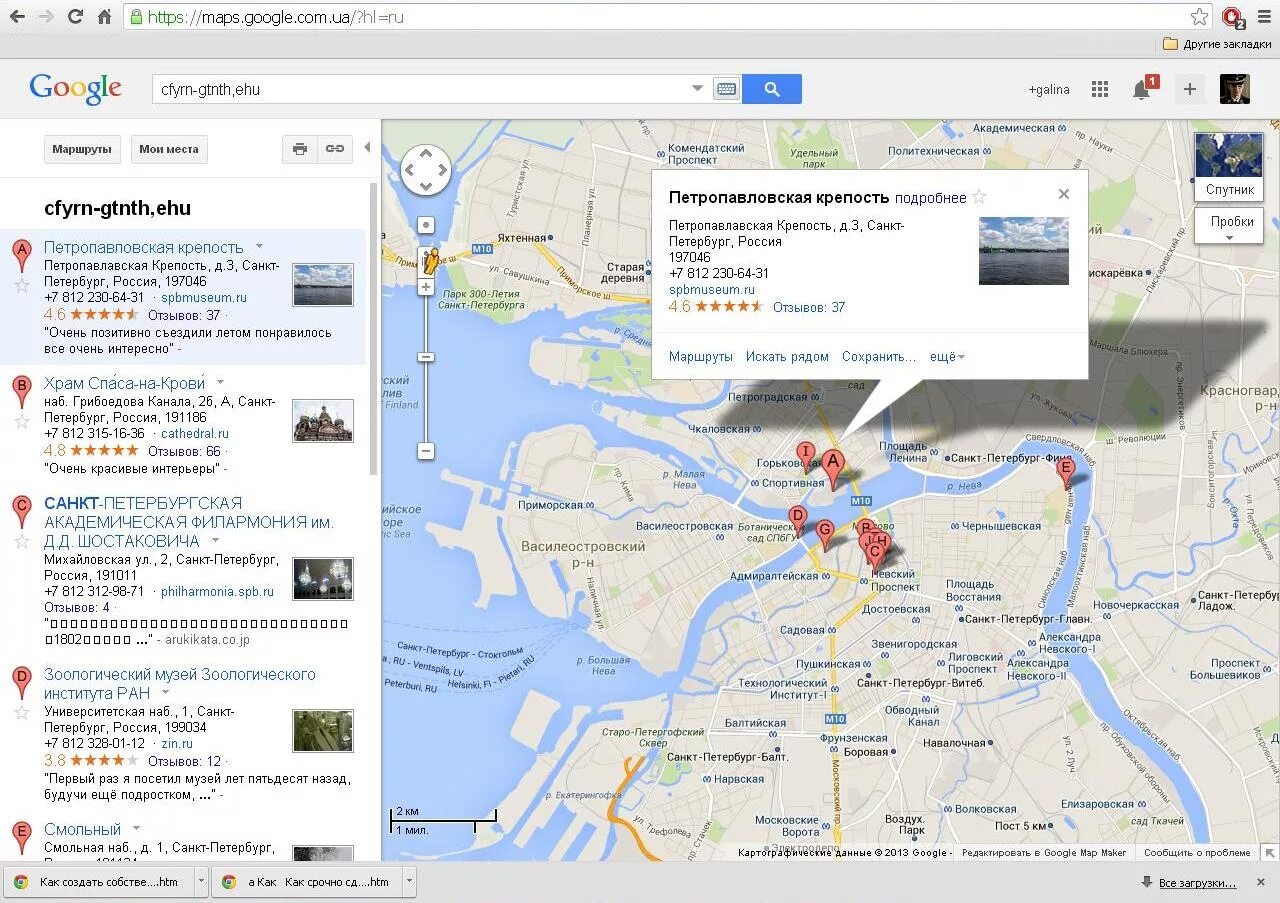1280x903 pixels.
Task: Expand options arrow next to Храм Спаса-на-Крови
Action: pos(221,382)
